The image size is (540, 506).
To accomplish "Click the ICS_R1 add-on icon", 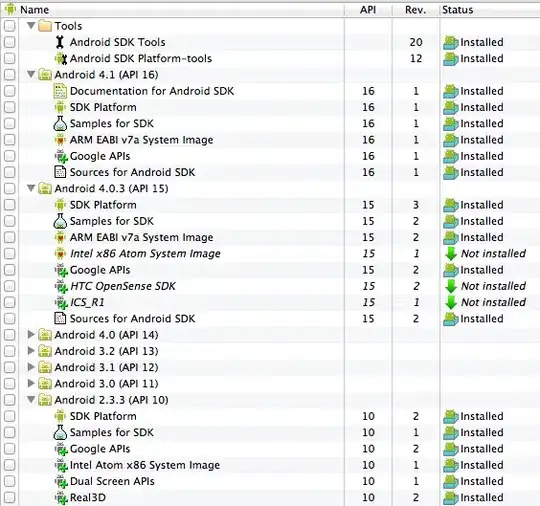I will 61,303.
